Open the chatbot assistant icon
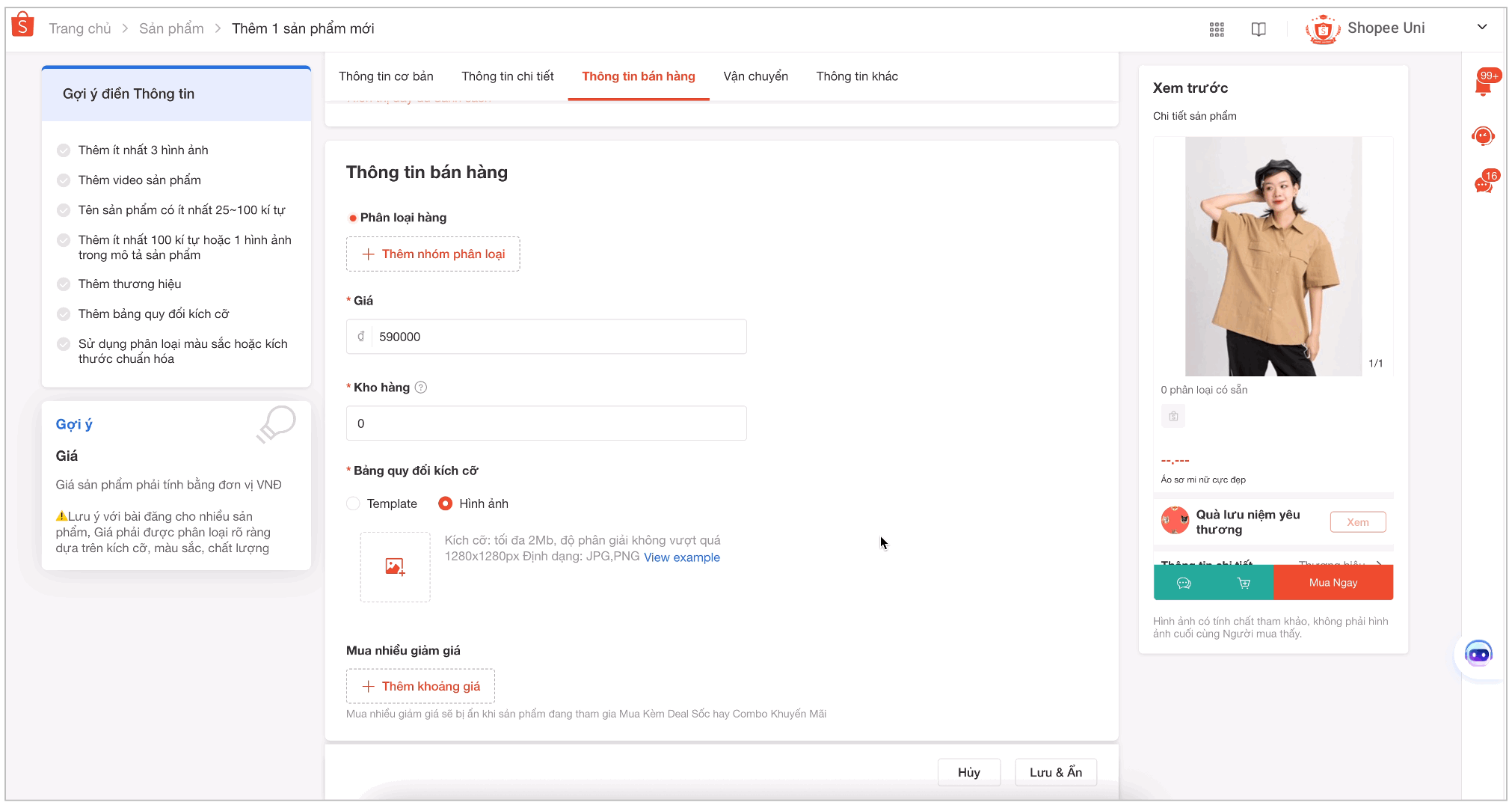Viewport: 1512px width, 808px height. point(1478,655)
